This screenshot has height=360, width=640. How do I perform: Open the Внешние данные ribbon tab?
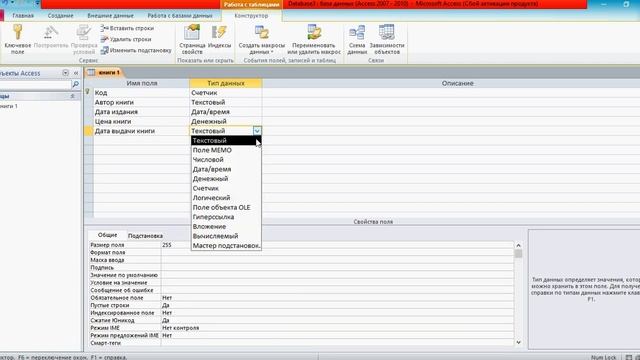(x=110, y=16)
